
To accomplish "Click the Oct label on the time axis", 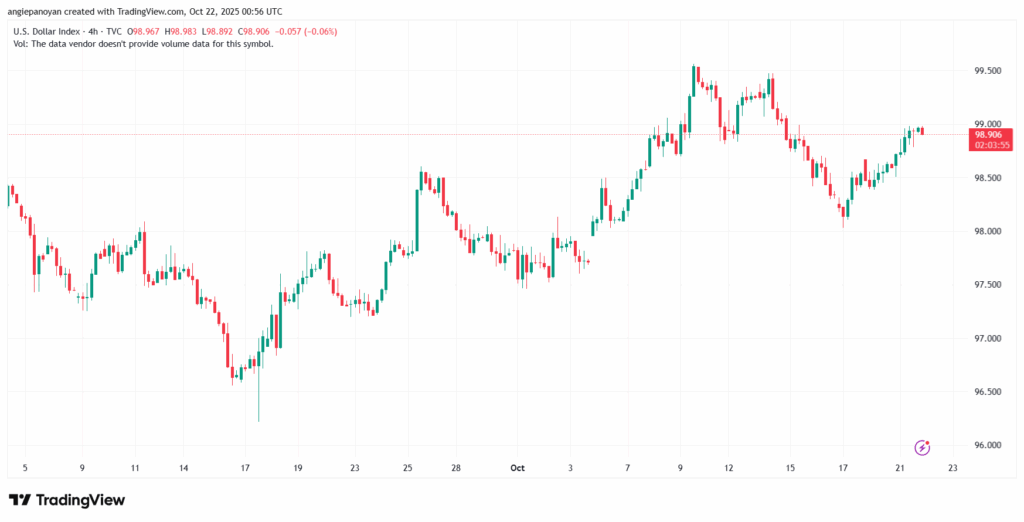I will pos(518,468).
